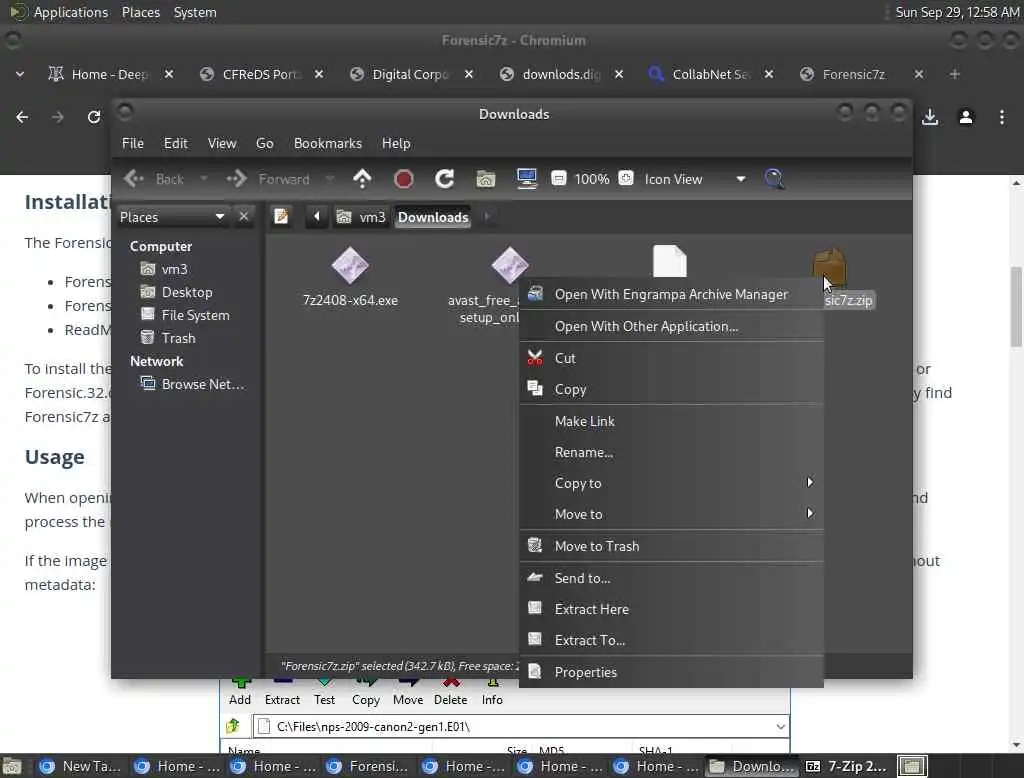Open Chromium tab search dropdown

point(20,74)
